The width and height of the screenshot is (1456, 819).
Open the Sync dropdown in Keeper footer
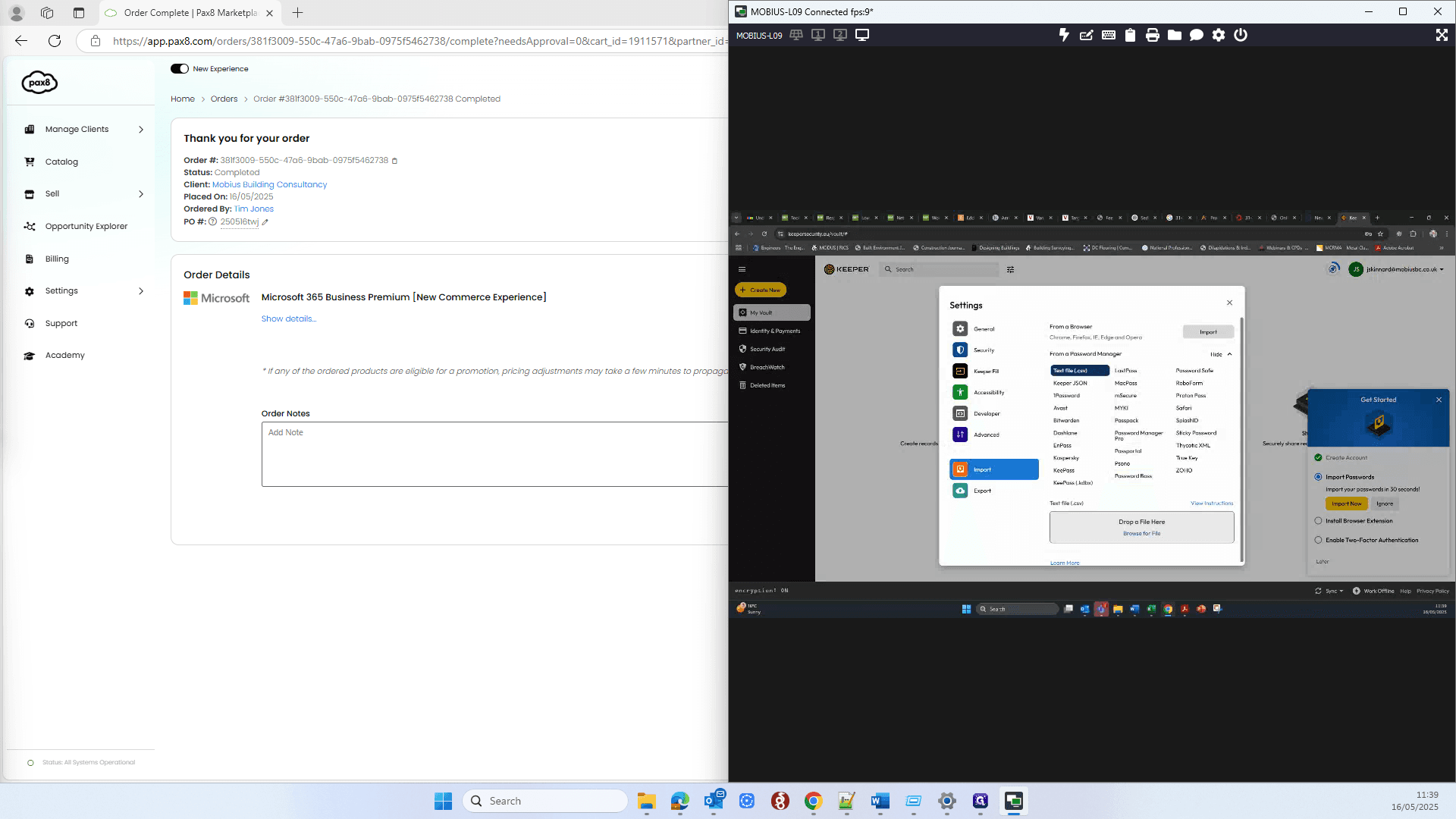coord(1329,591)
